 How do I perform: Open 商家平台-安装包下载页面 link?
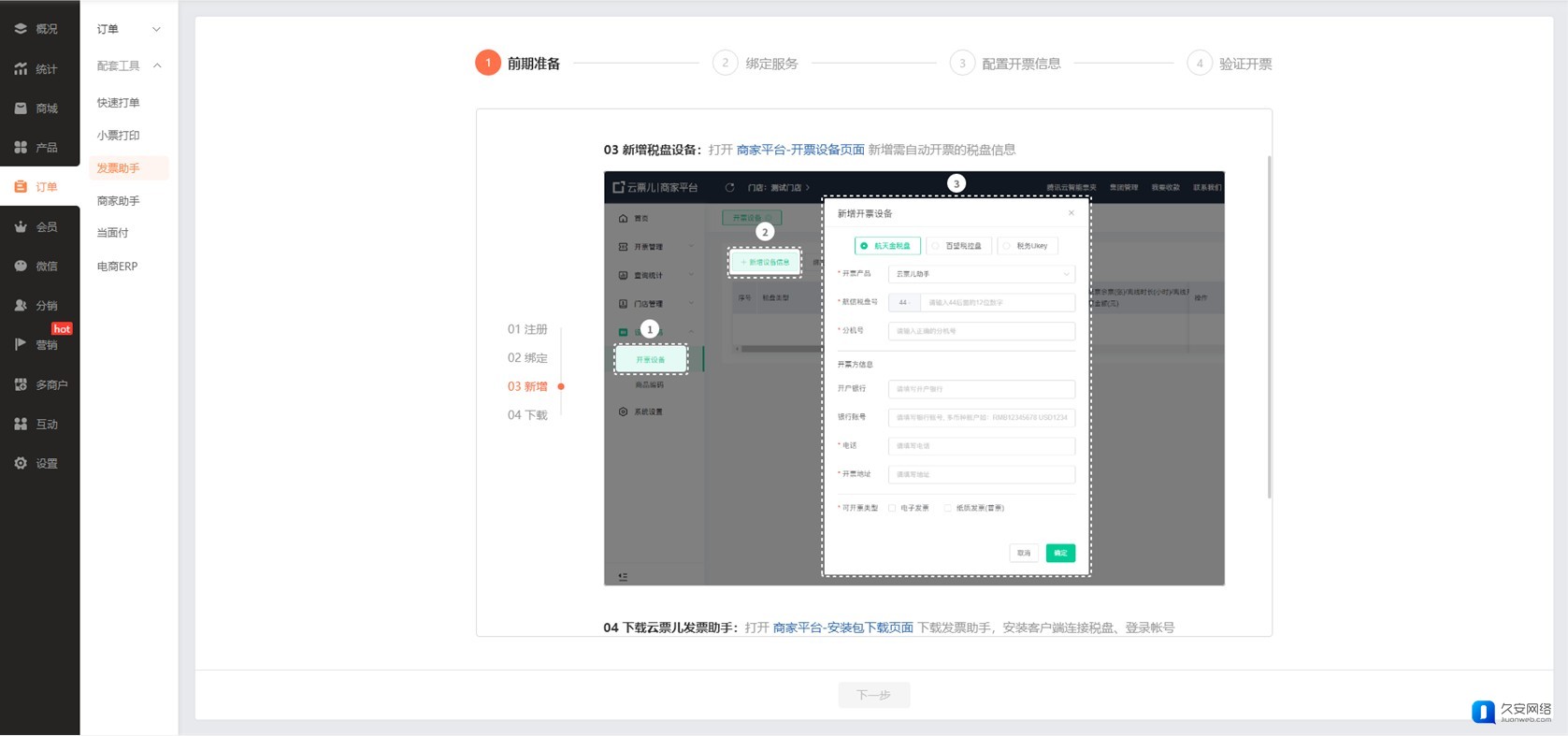pyautogui.click(x=842, y=628)
